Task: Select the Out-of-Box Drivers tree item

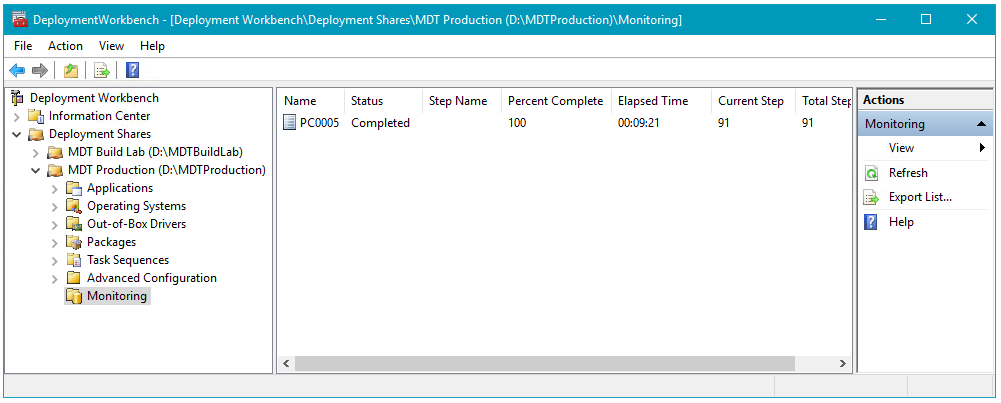Action: 136,224
